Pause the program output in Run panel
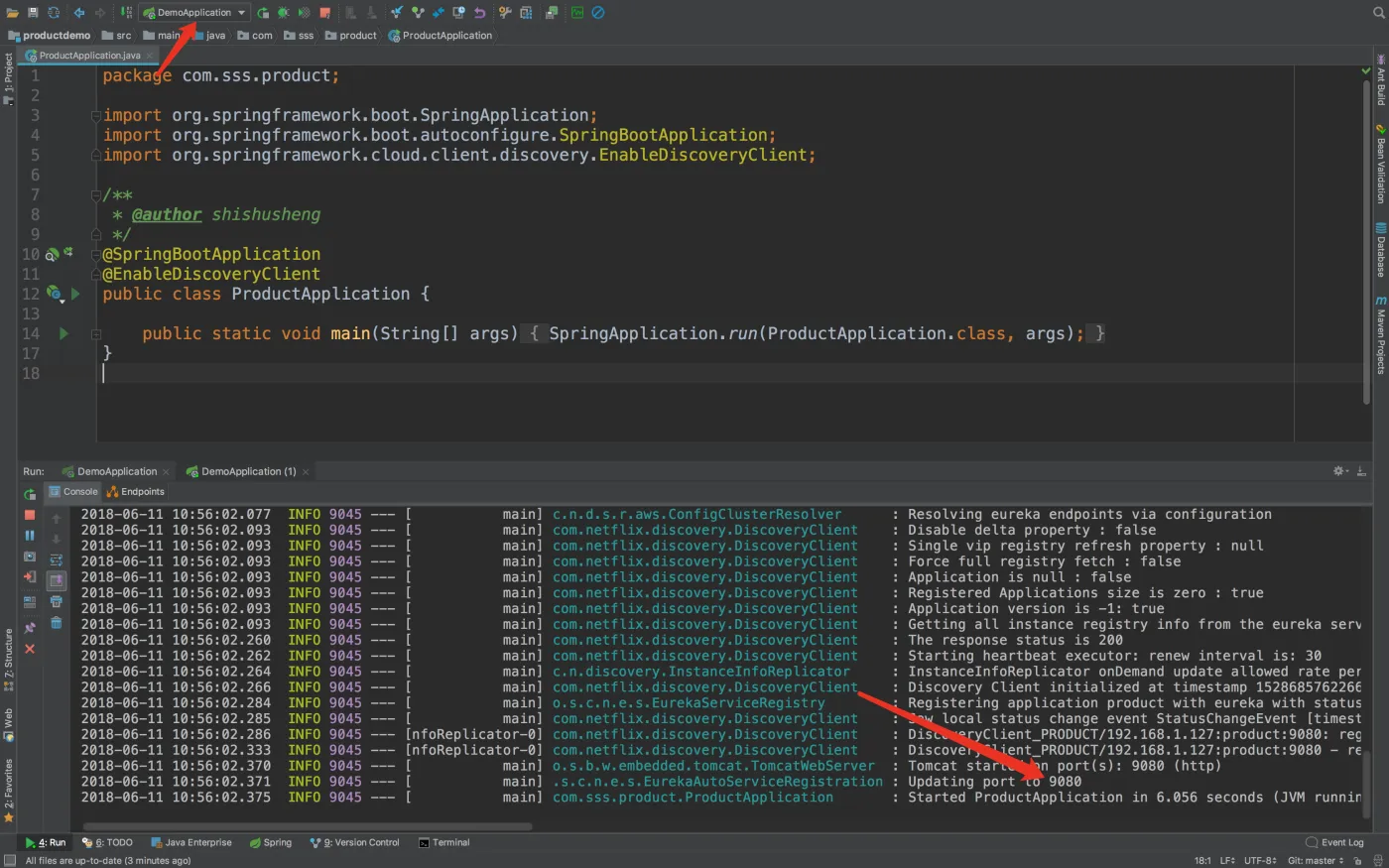 point(30,536)
